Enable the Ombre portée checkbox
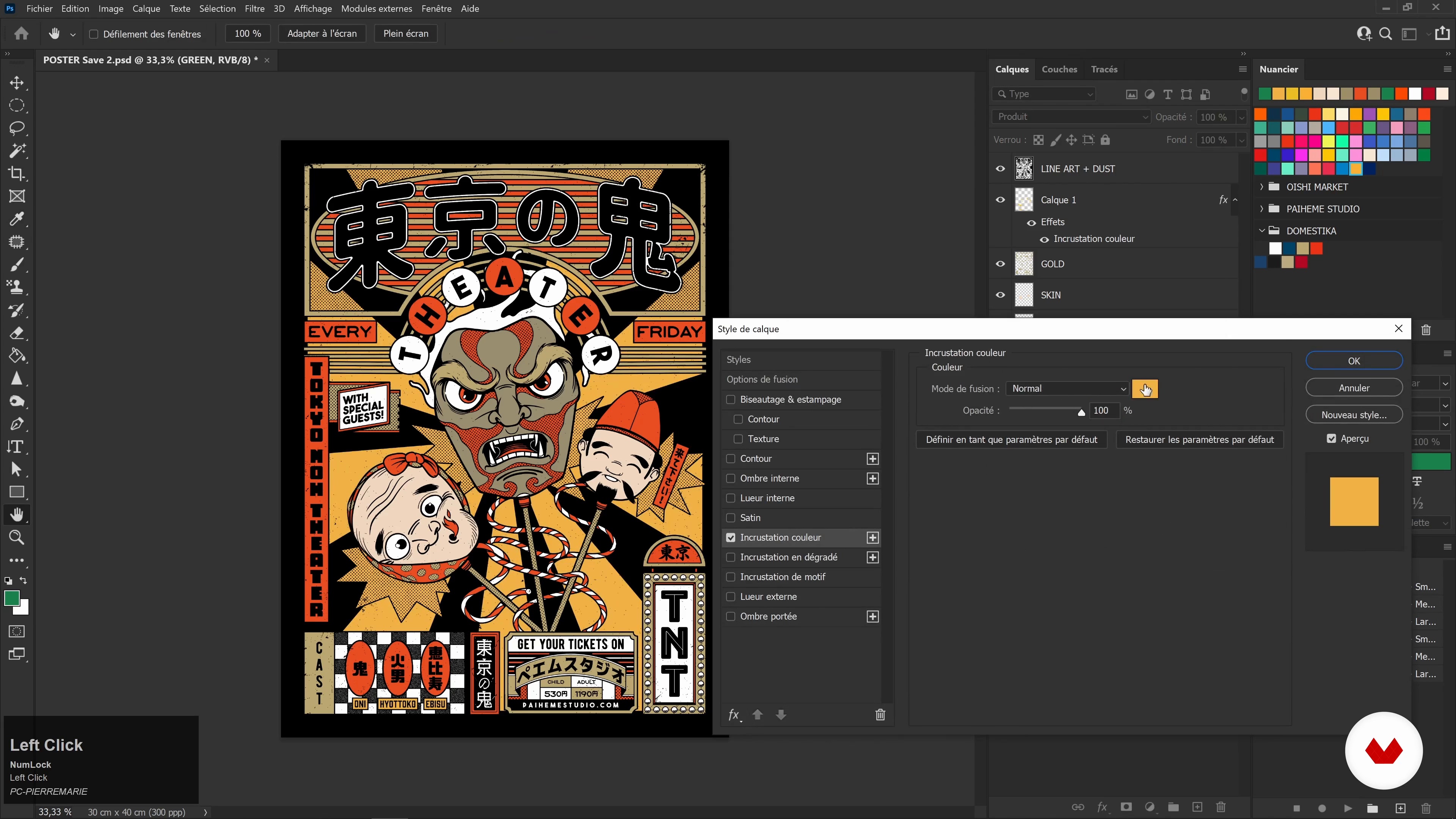This screenshot has width=1456, height=819. (x=731, y=616)
